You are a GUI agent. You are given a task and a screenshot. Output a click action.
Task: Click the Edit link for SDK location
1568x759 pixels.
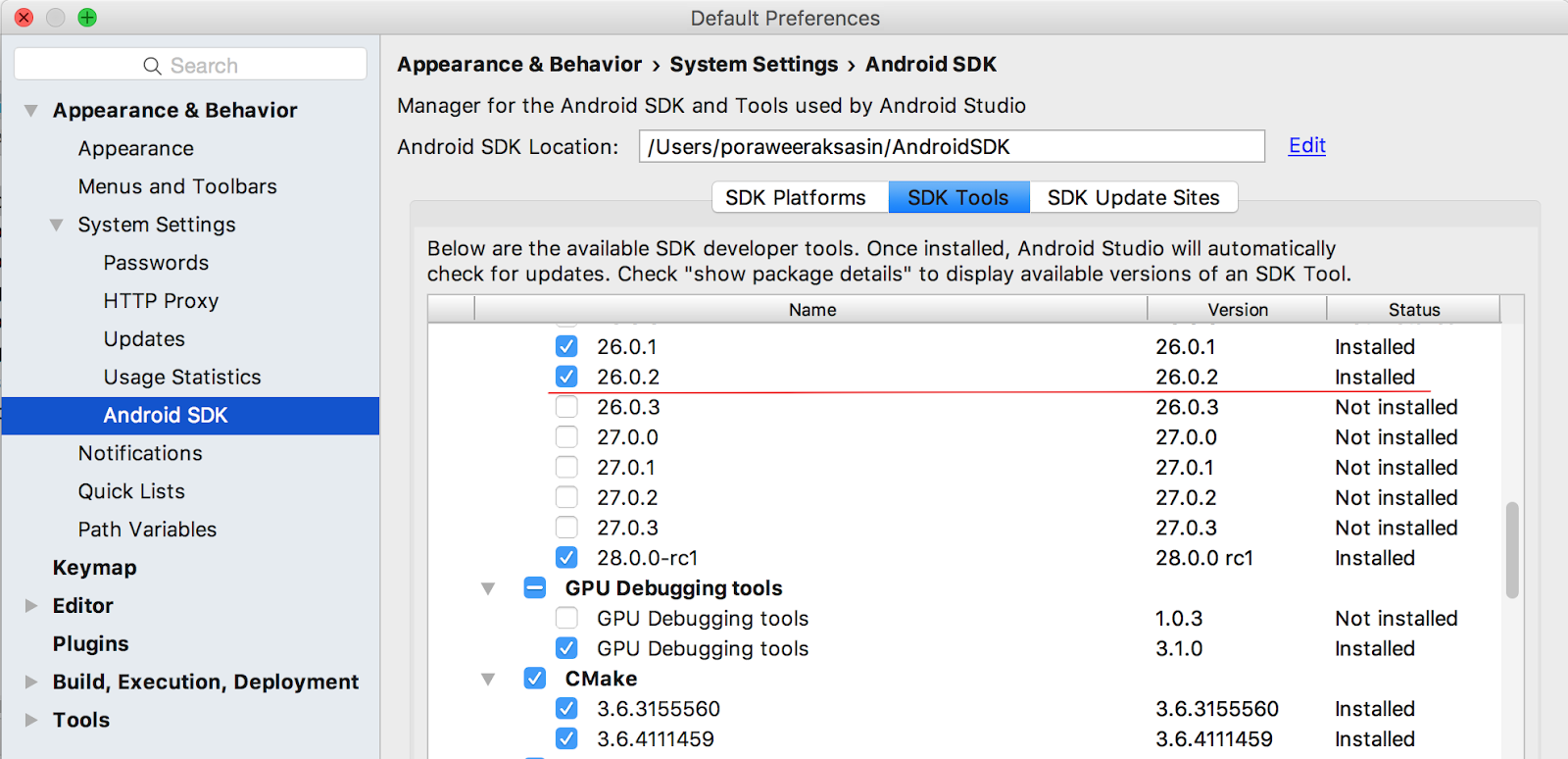[1307, 145]
